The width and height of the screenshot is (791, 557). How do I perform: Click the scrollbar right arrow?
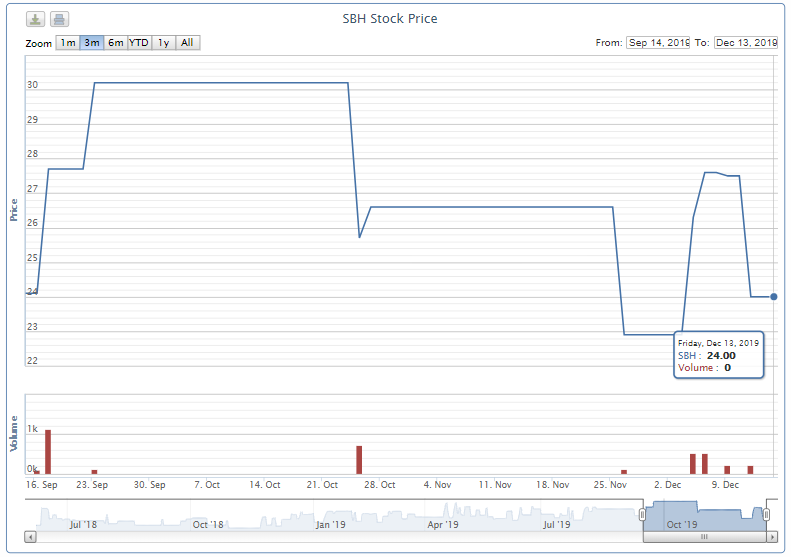point(772,537)
